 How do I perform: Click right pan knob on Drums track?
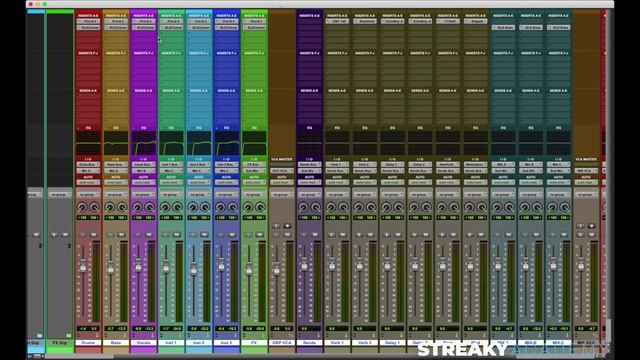coord(94,207)
